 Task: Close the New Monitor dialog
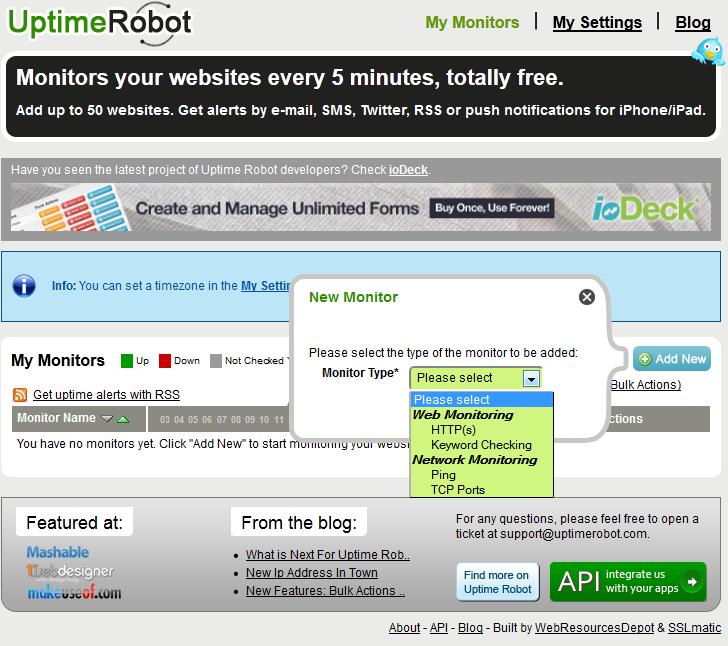pyautogui.click(x=587, y=297)
